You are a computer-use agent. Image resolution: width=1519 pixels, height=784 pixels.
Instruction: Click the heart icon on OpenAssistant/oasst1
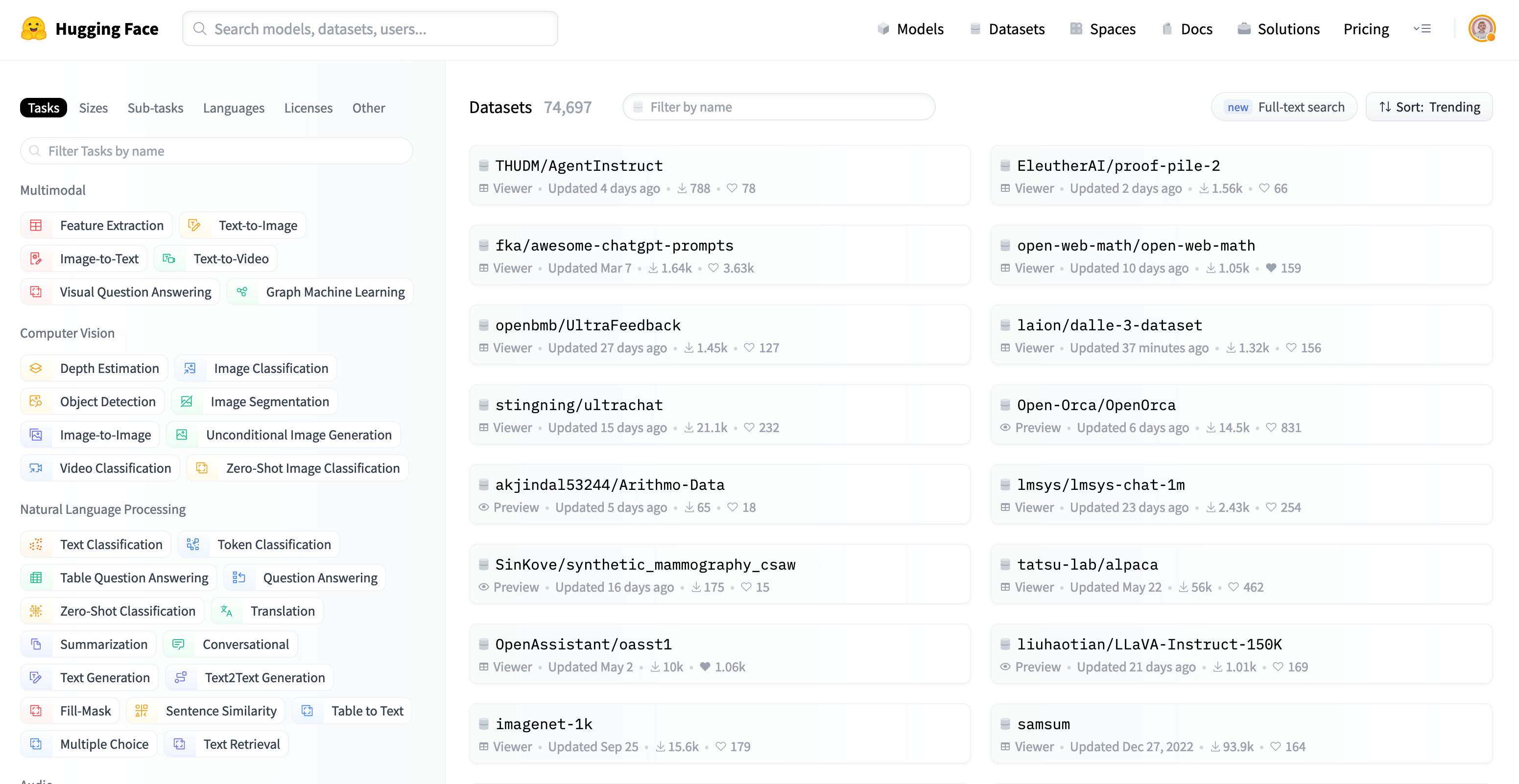[x=705, y=667]
